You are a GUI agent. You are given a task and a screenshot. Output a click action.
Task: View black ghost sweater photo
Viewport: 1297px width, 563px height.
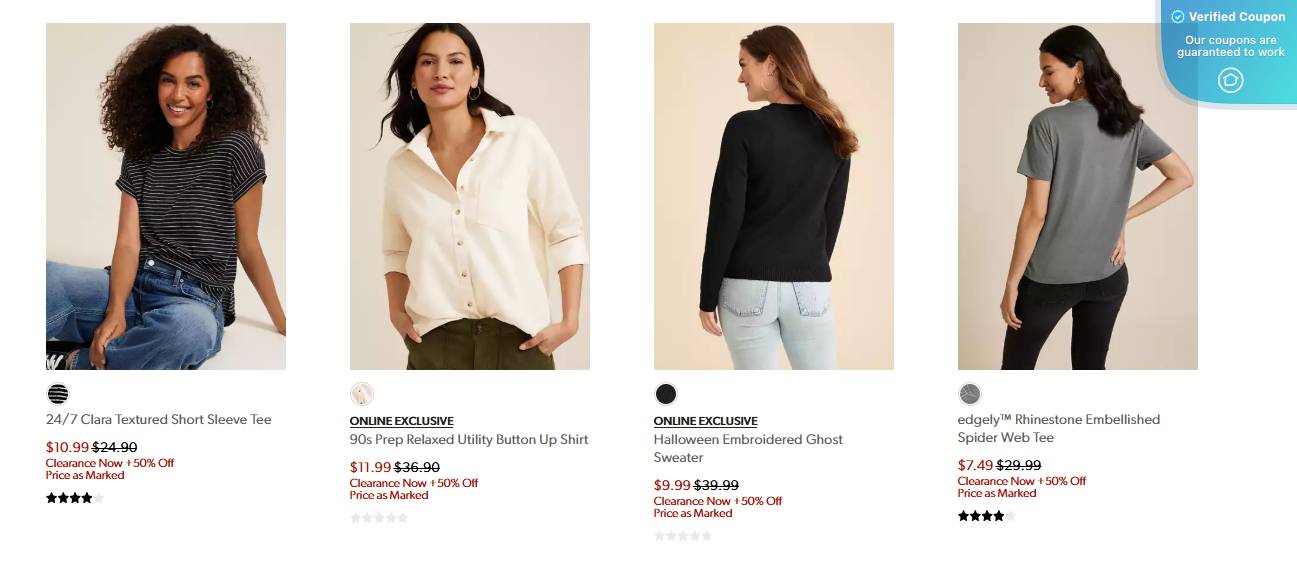pyautogui.click(x=774, y=196)
